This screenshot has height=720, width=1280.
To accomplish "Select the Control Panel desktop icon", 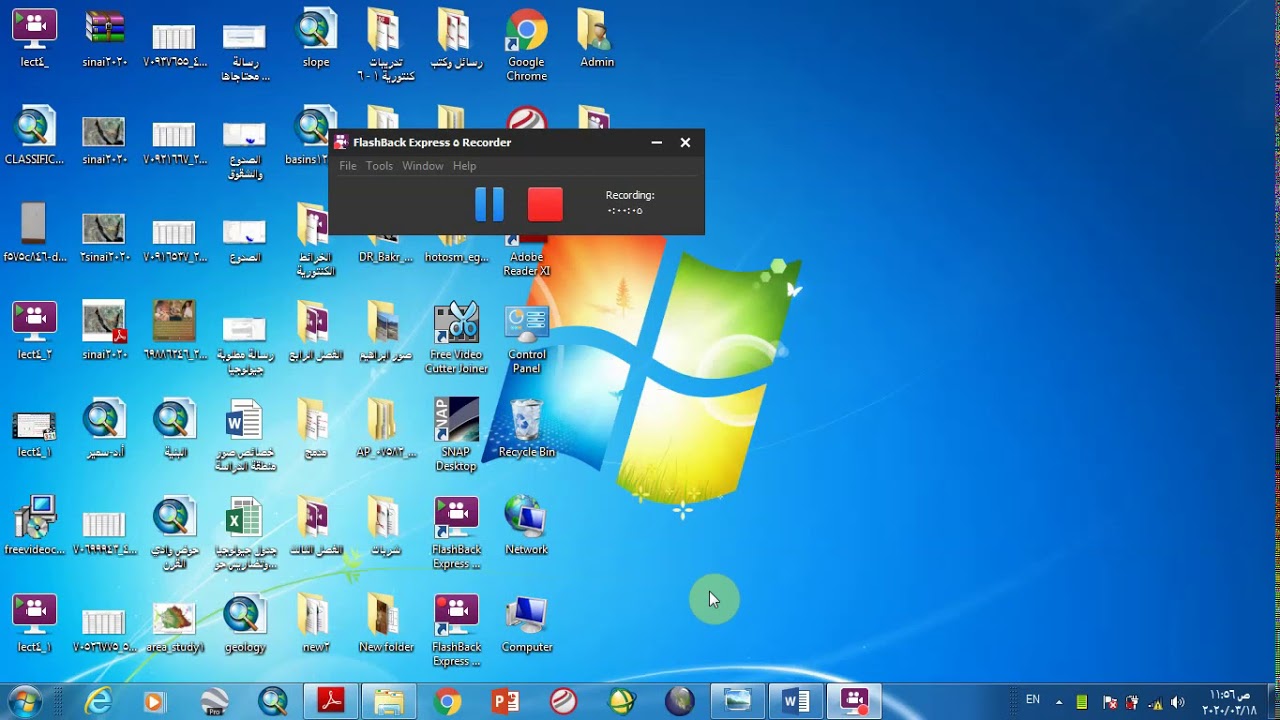I will click(526, 338).
